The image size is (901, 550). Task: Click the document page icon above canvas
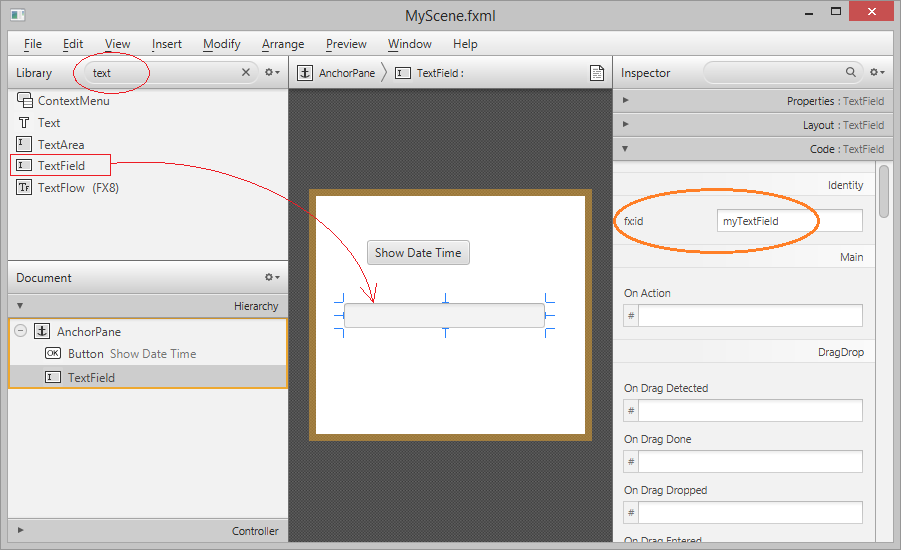[597, 73]
